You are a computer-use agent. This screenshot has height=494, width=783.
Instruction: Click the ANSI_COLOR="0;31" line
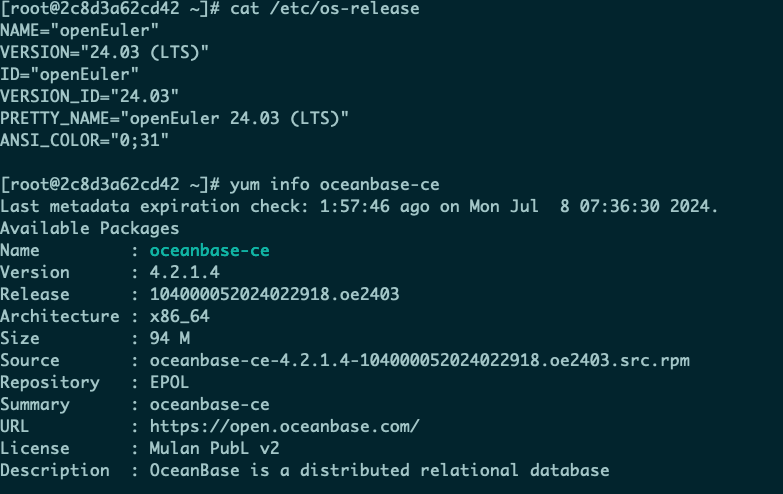83,140
